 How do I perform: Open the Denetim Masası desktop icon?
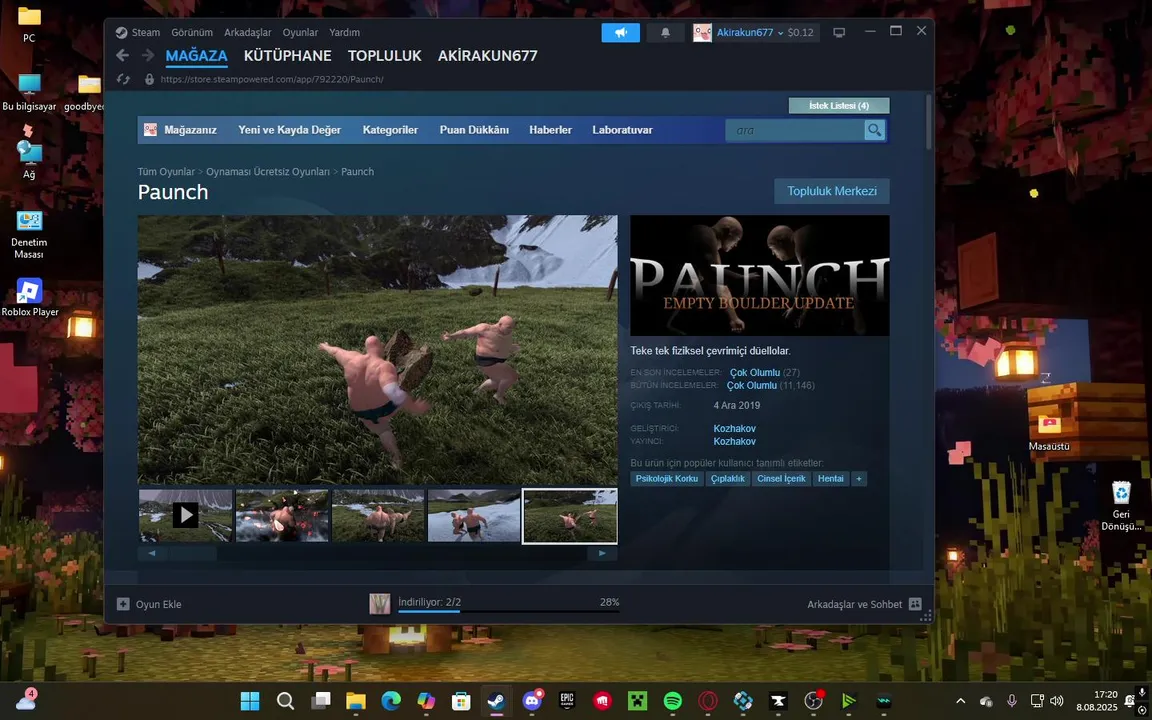pyautogui.click(x=29, y=234)
